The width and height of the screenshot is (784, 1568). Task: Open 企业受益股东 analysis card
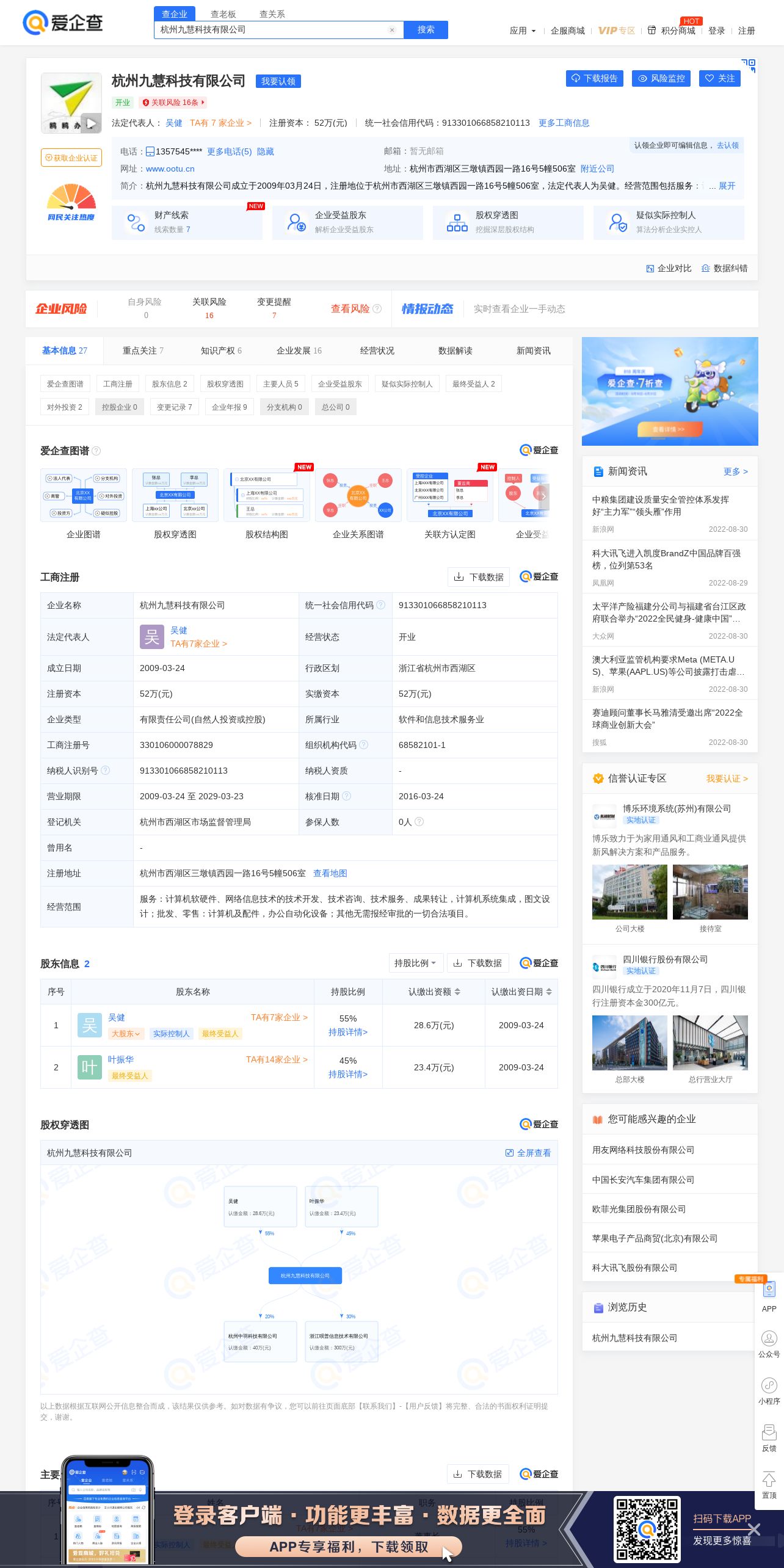pos(347,222)
